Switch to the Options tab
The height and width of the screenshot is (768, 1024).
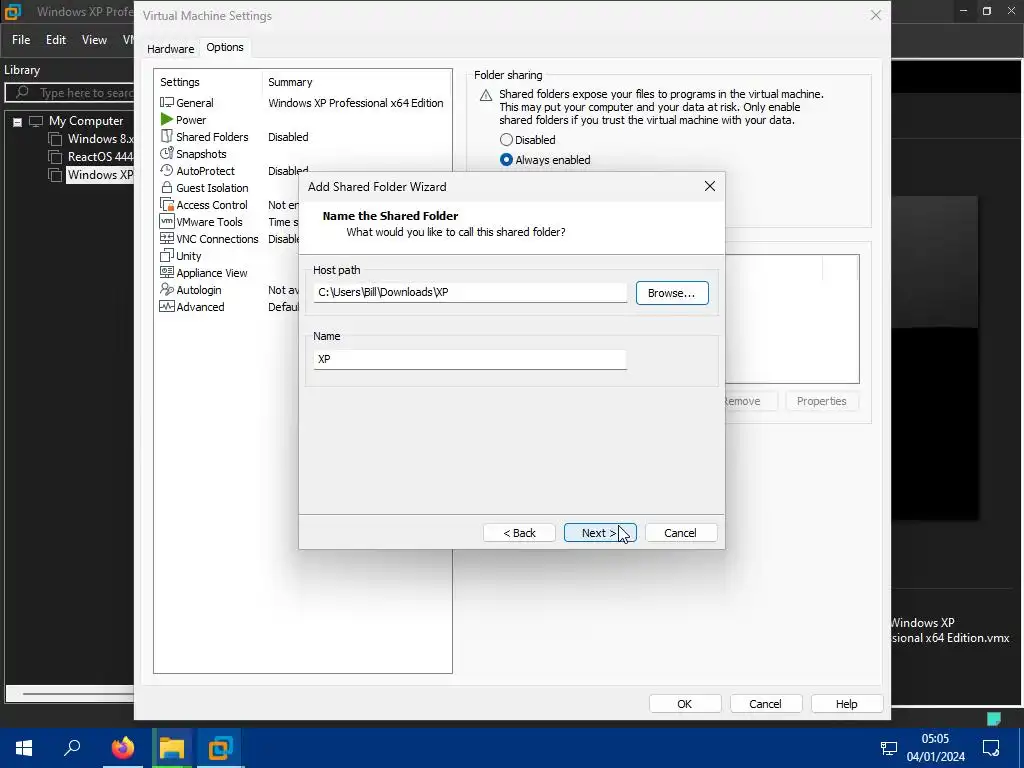225,47
